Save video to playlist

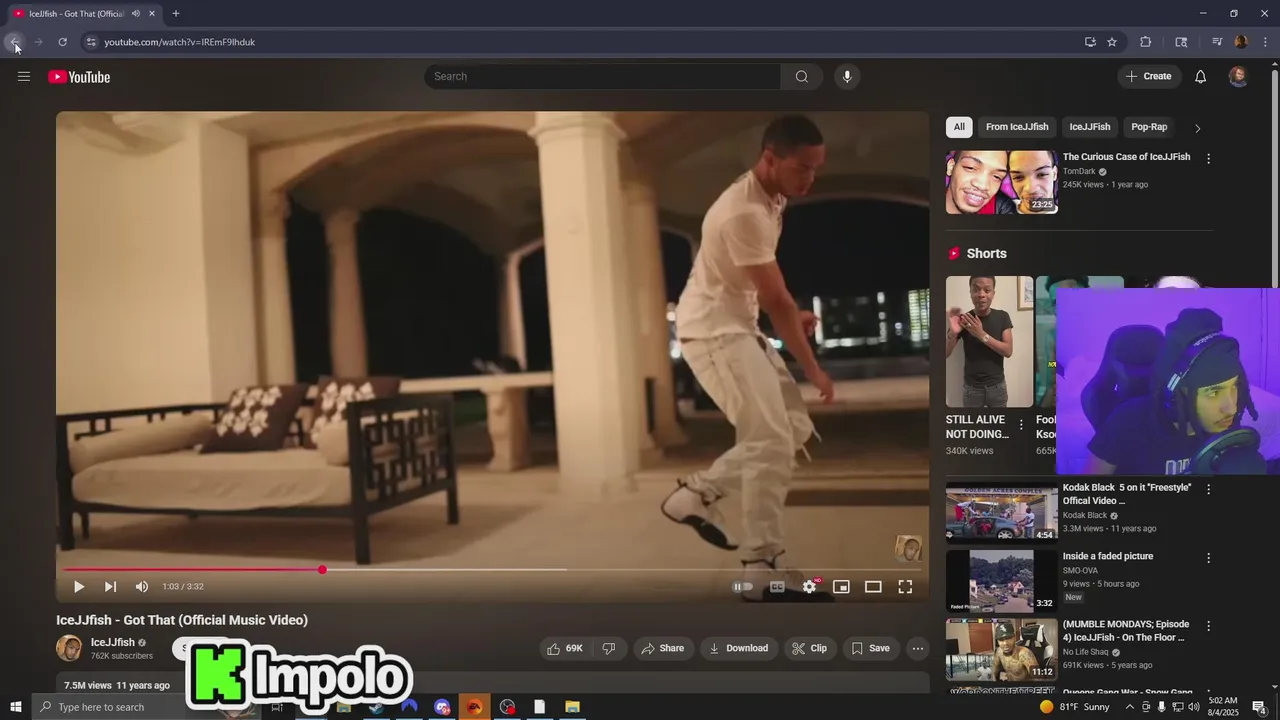870,649
